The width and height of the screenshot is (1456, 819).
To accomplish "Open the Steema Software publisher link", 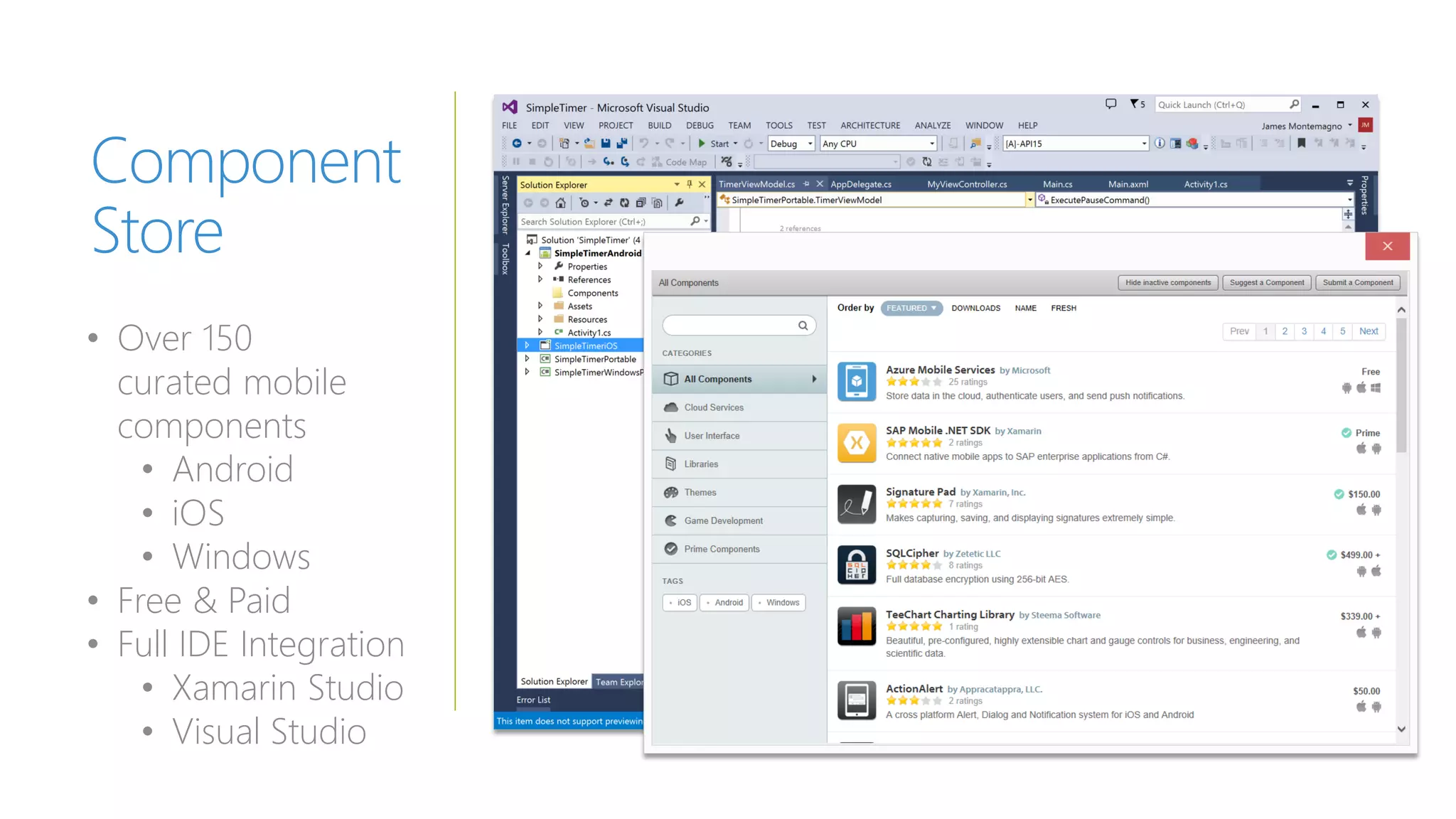I will pyautogui.click(x=1066, y=616).
